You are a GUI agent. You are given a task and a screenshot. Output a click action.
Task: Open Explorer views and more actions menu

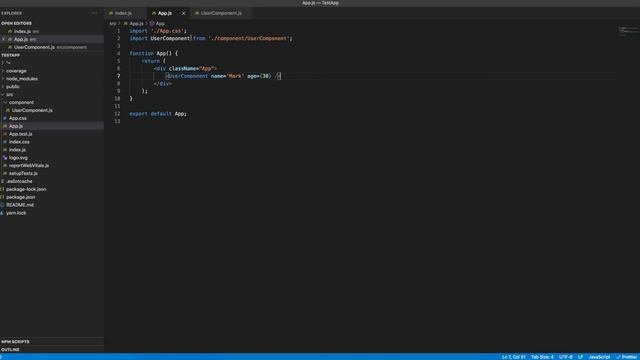coord(95,13)
